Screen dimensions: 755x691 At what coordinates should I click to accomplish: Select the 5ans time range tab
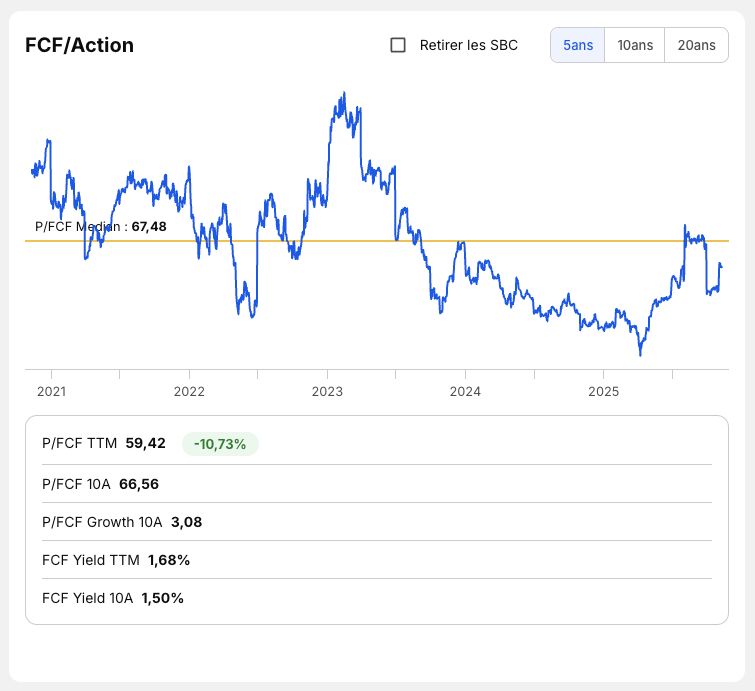point(577,45)
